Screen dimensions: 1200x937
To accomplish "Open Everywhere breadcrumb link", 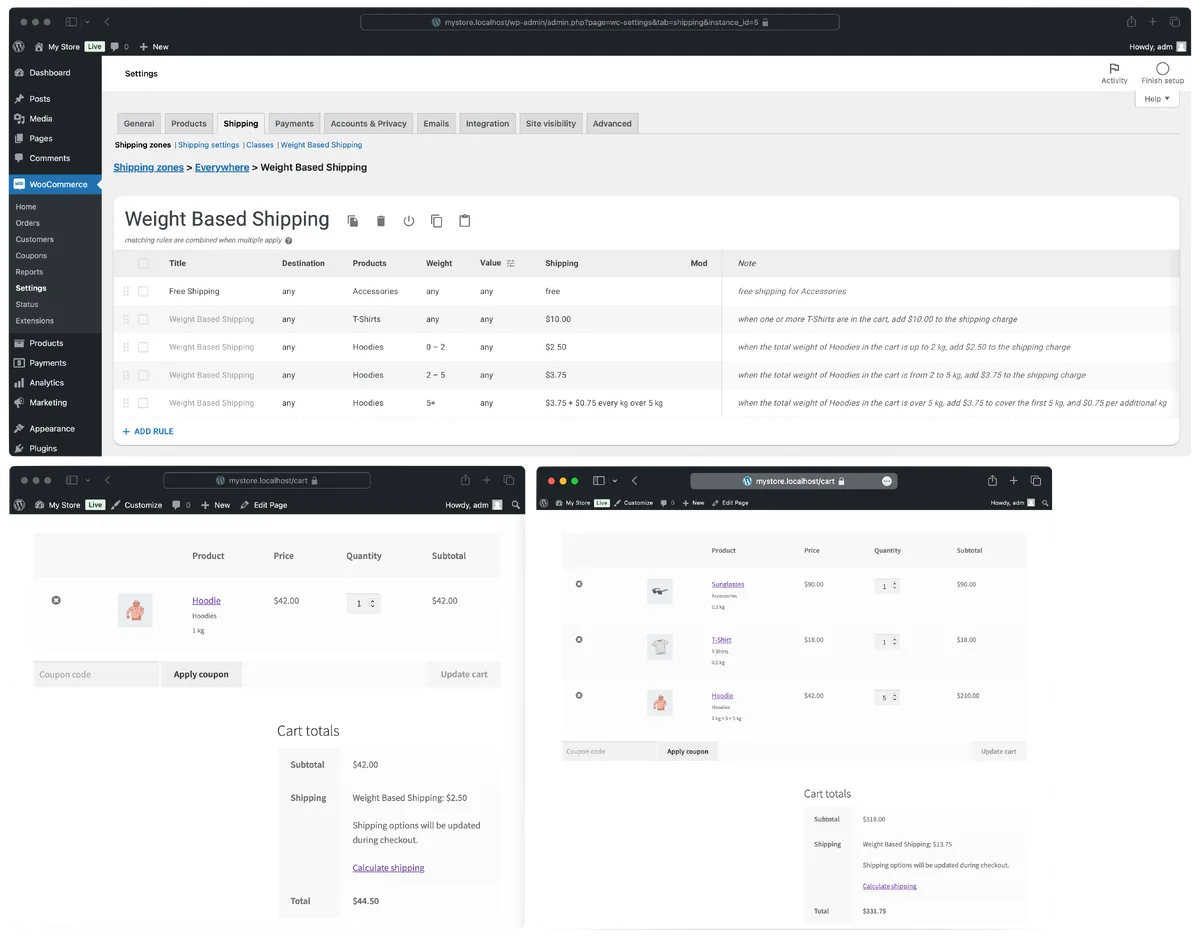I will click(222, 167).
